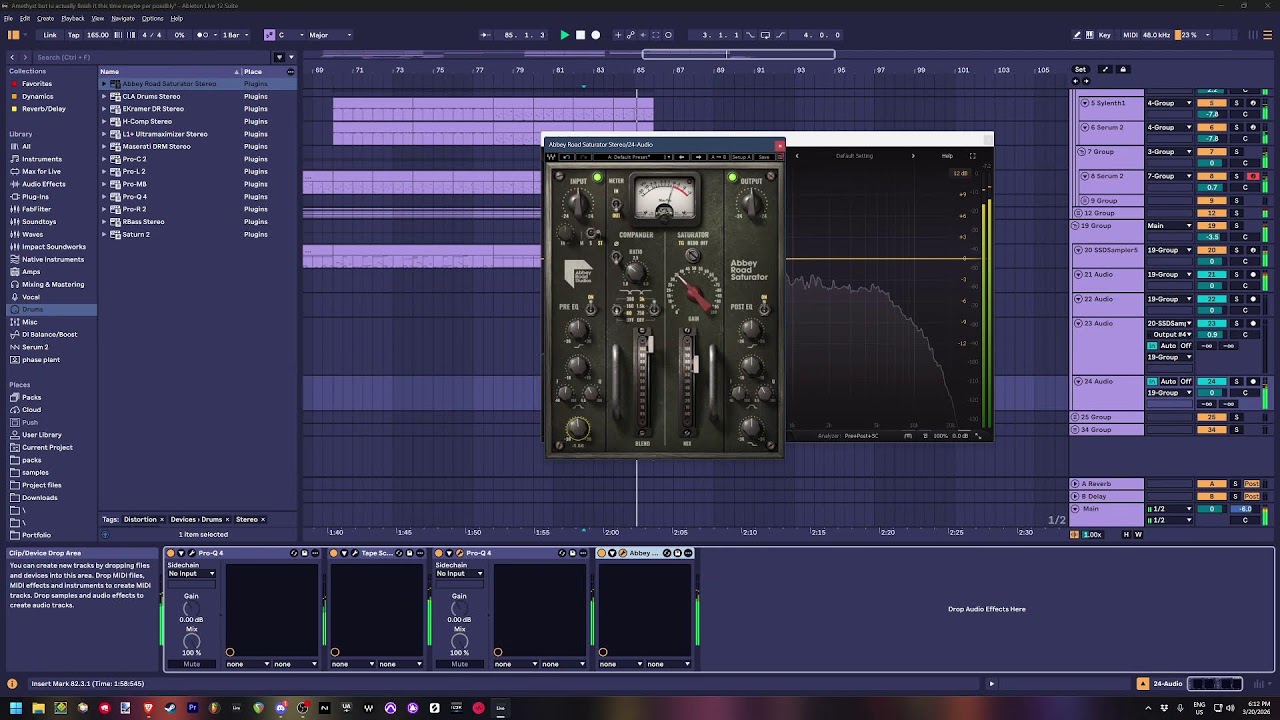Screen dimensions: 1280x720
Task: Toggle the arrangement Loop switch
Action: click(x=765, y=35)
